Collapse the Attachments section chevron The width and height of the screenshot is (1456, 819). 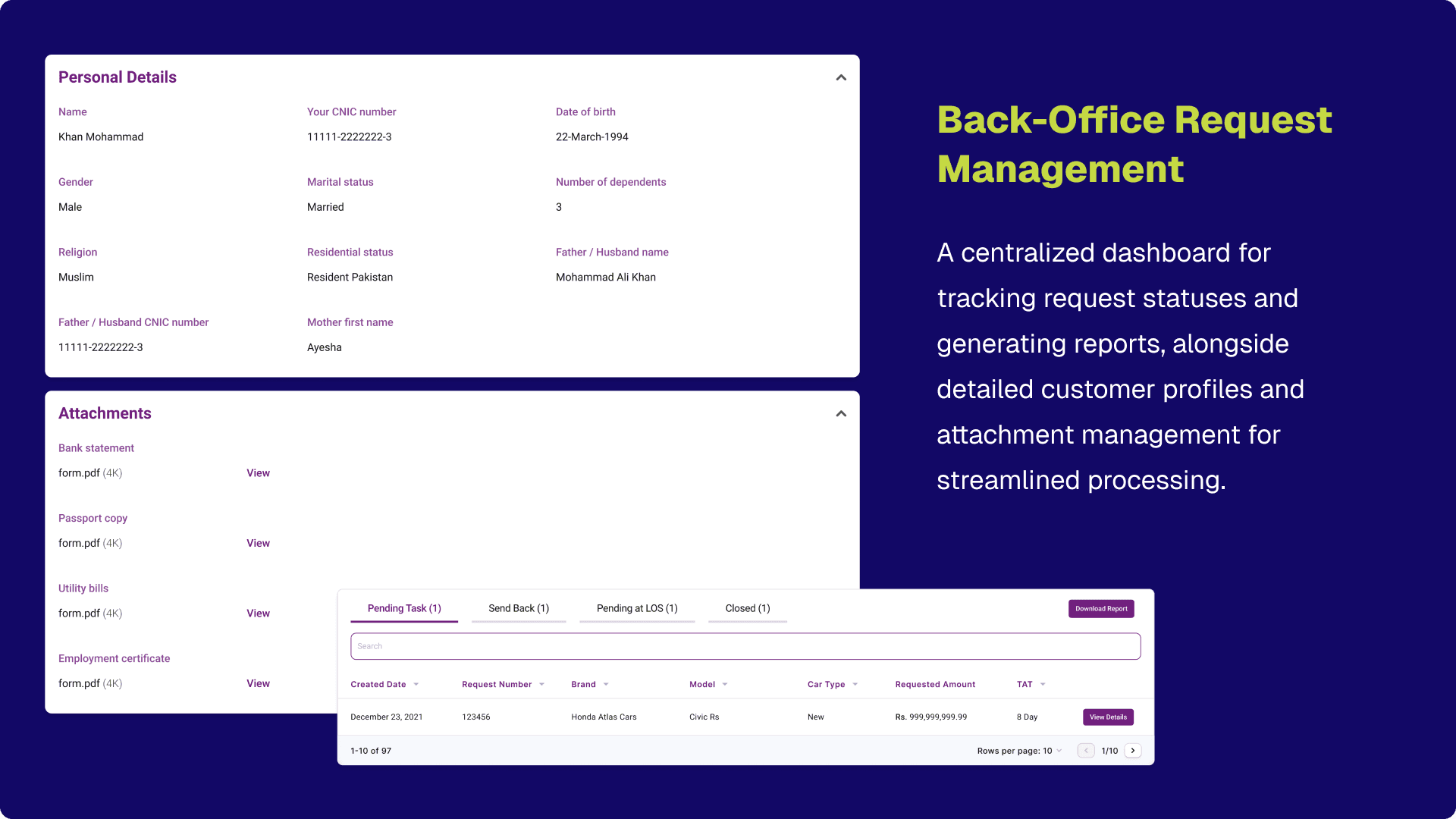[x=841, y=413]
